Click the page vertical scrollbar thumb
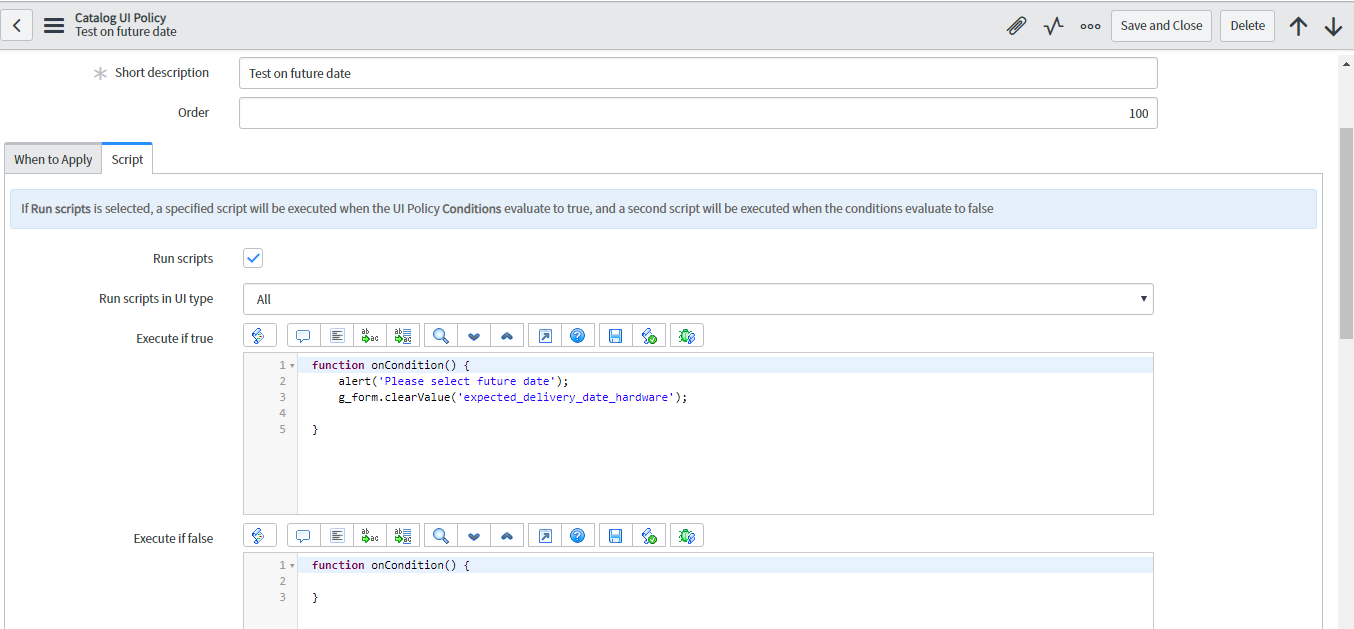This screenshot has width=1354, height=629. (x=1346, y=231)
